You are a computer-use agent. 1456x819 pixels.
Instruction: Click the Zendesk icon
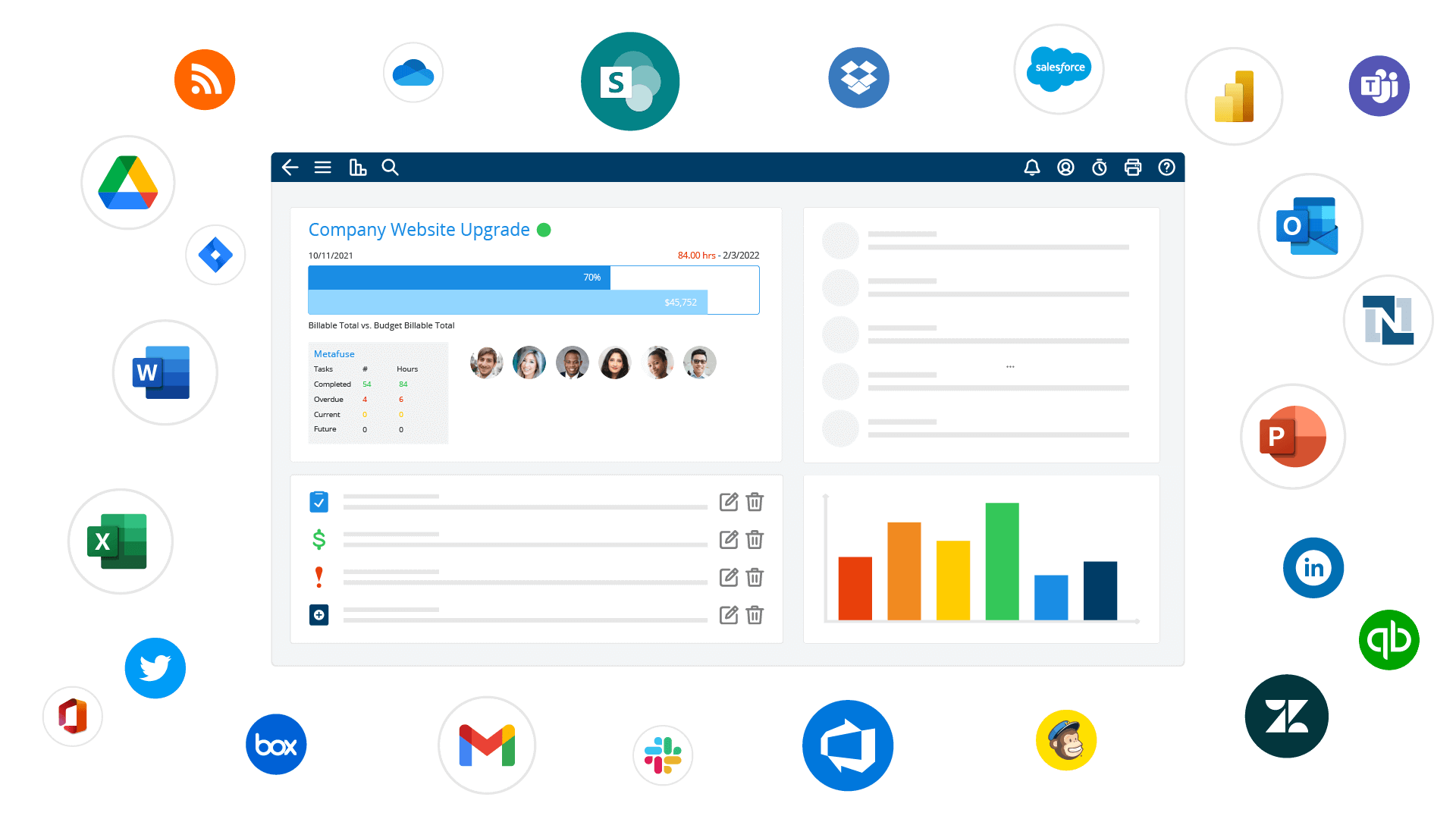[x=1287, y=716]
